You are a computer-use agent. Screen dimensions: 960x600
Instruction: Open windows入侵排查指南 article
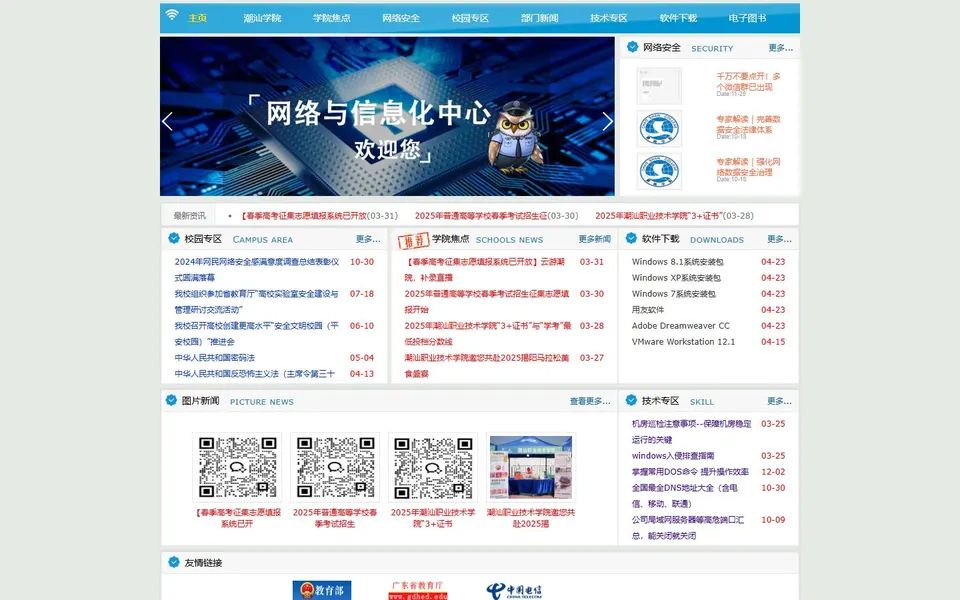point(673,456)
